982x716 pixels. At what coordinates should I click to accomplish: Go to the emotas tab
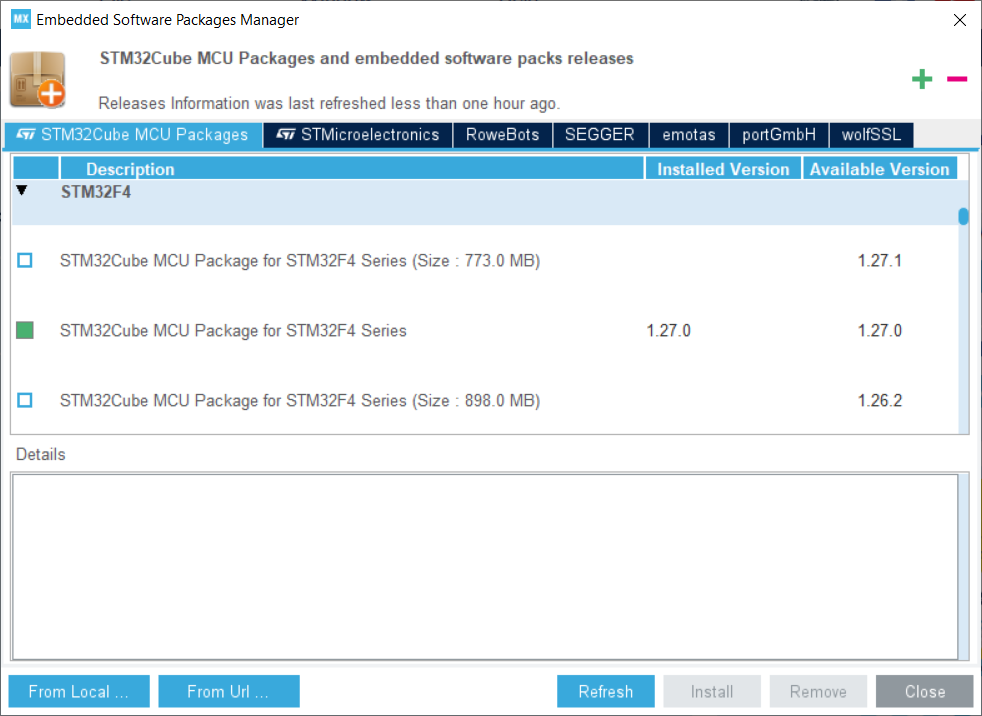689,135
